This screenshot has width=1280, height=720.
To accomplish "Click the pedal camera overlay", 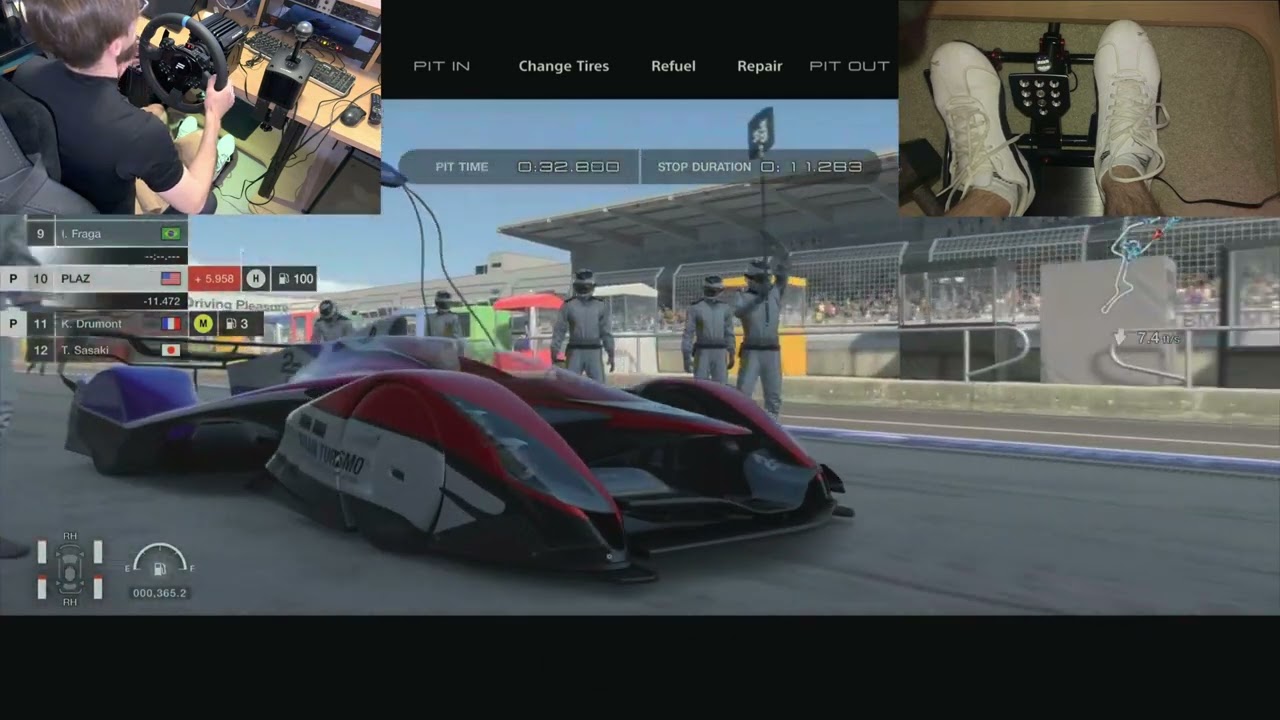I will [1089, 108].
